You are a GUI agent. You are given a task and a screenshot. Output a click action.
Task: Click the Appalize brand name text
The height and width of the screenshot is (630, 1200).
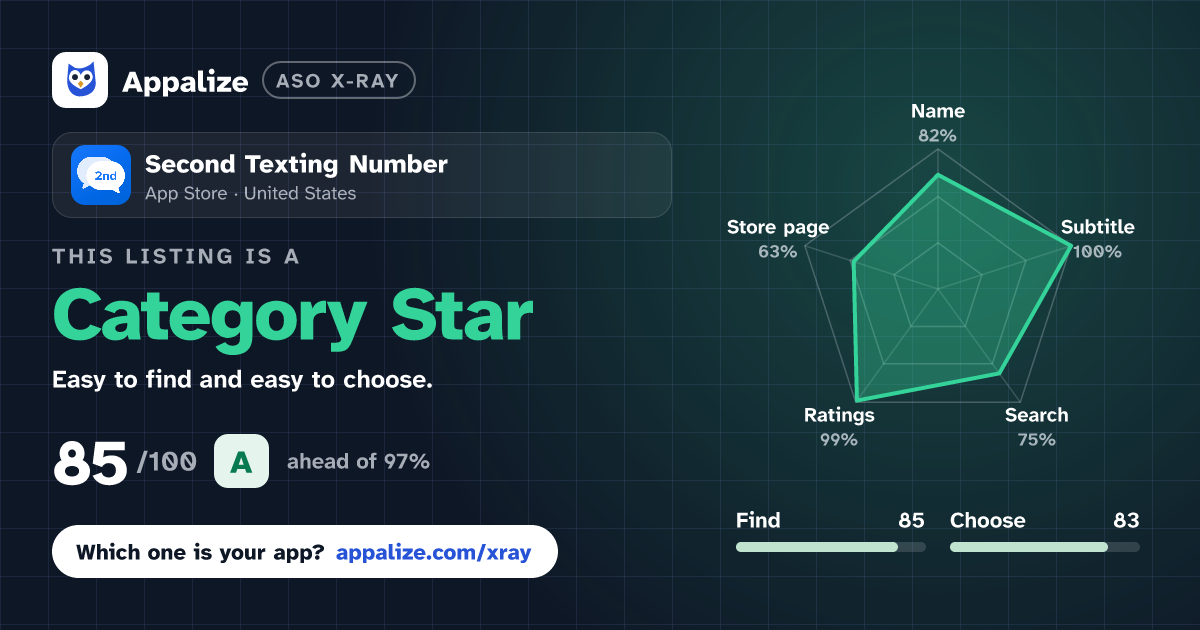tap(185, 81)
